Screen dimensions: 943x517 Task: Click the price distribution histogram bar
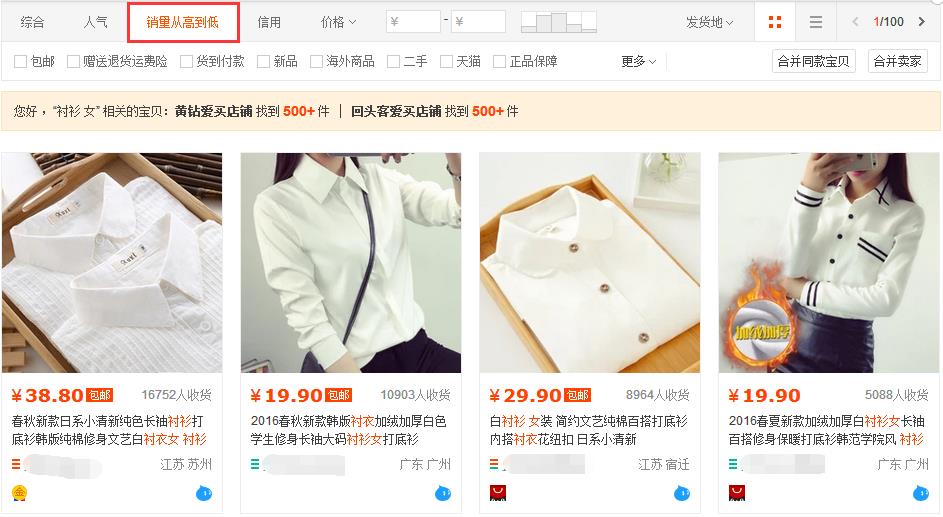click(559, 22)
